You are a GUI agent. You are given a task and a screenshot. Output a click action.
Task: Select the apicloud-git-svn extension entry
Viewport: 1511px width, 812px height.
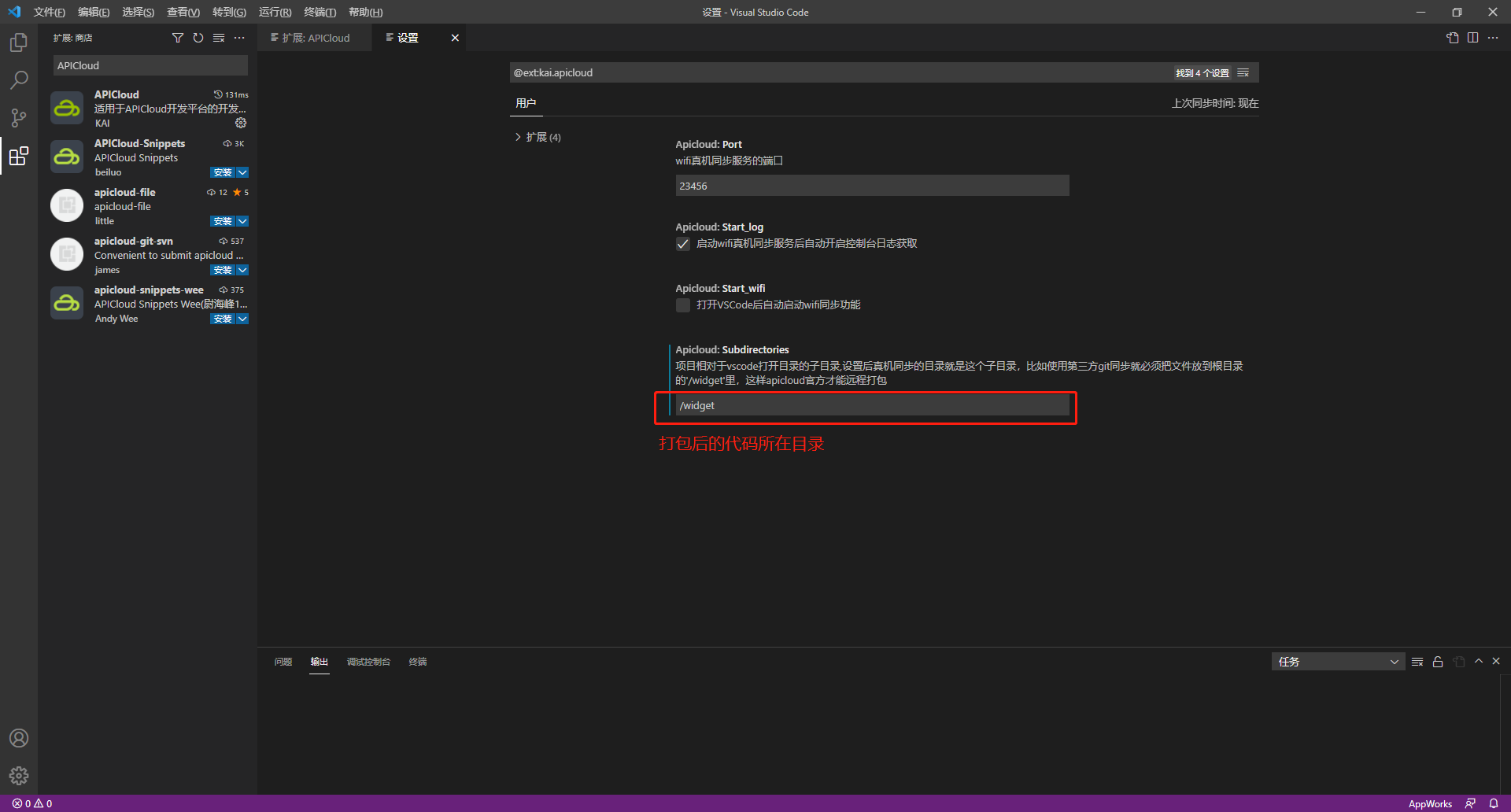pyautogui.click(x=148, y=255)
